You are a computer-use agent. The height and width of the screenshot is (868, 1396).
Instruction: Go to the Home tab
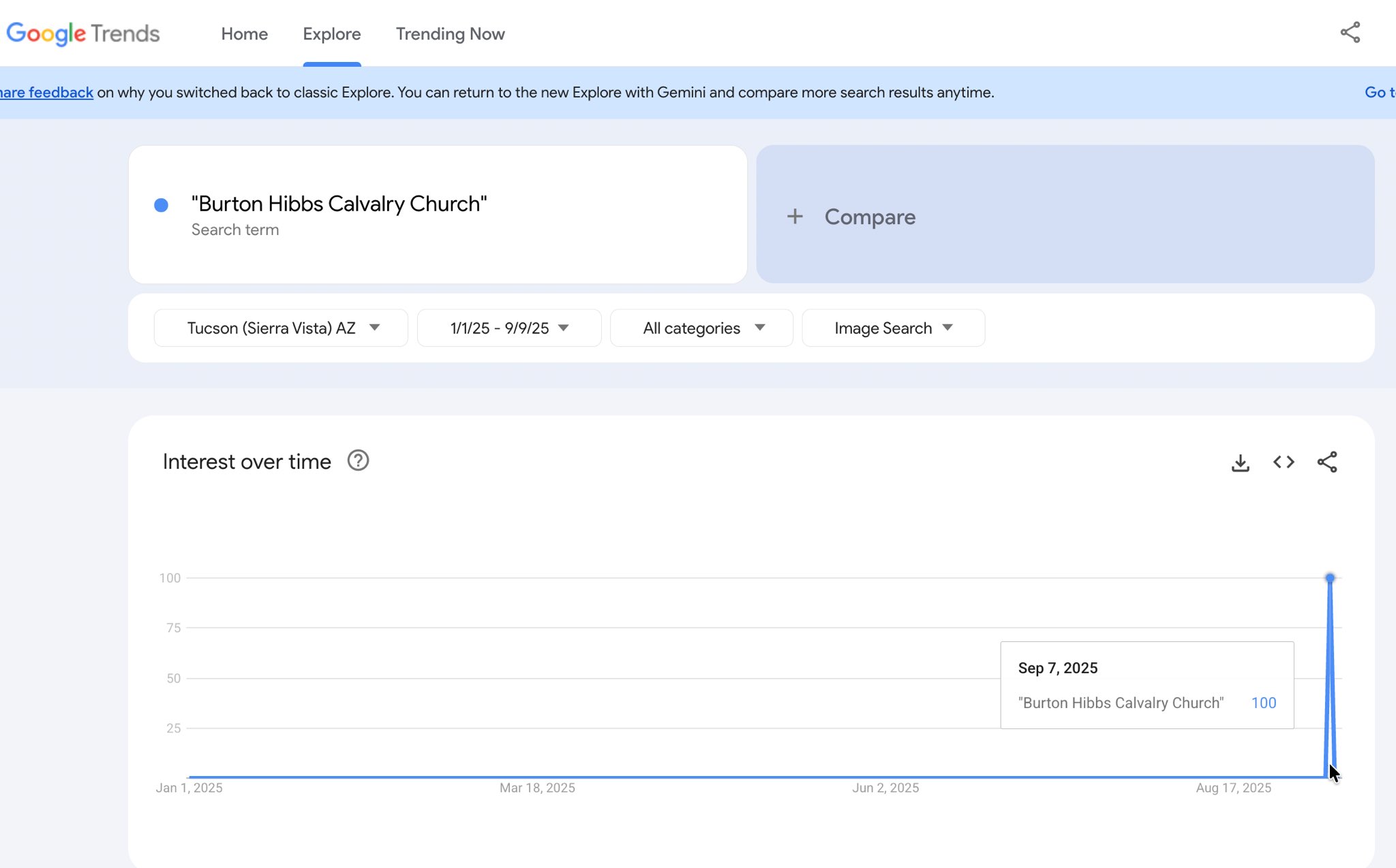pyautogui.click(x=244, y=34)
